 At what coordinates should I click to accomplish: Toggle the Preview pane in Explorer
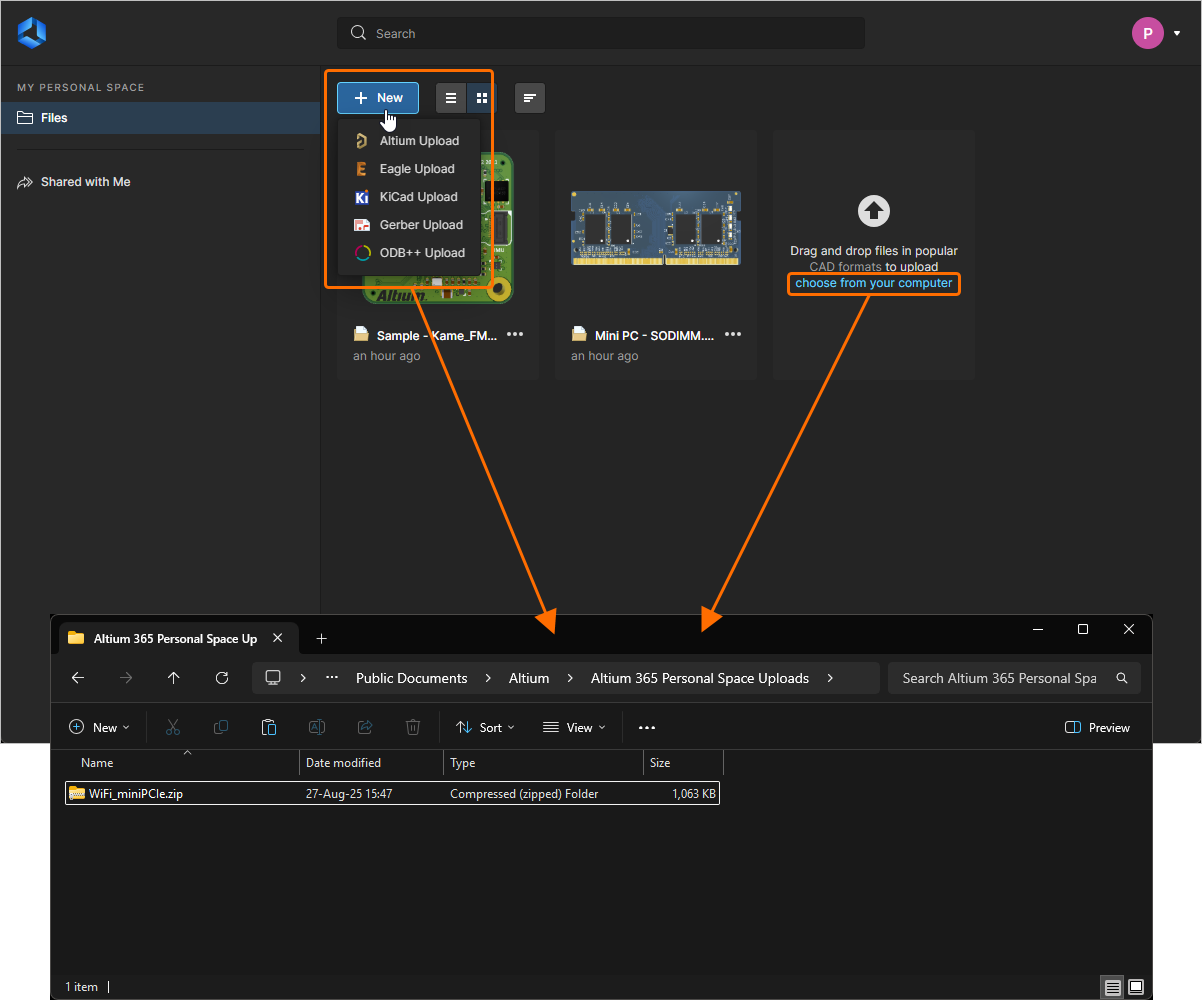tap(1097, 727)
